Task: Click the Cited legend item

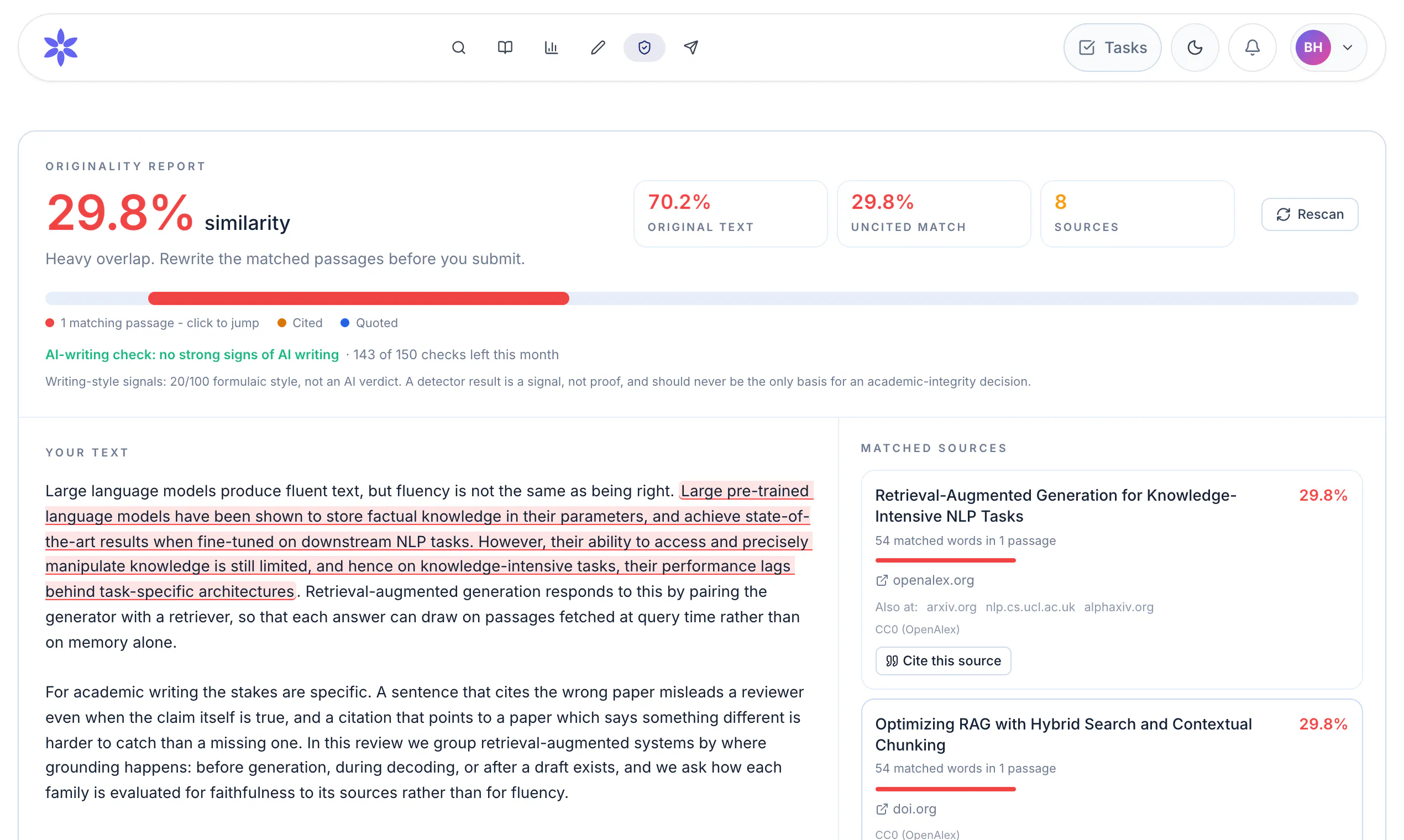Action: point(300,323)
